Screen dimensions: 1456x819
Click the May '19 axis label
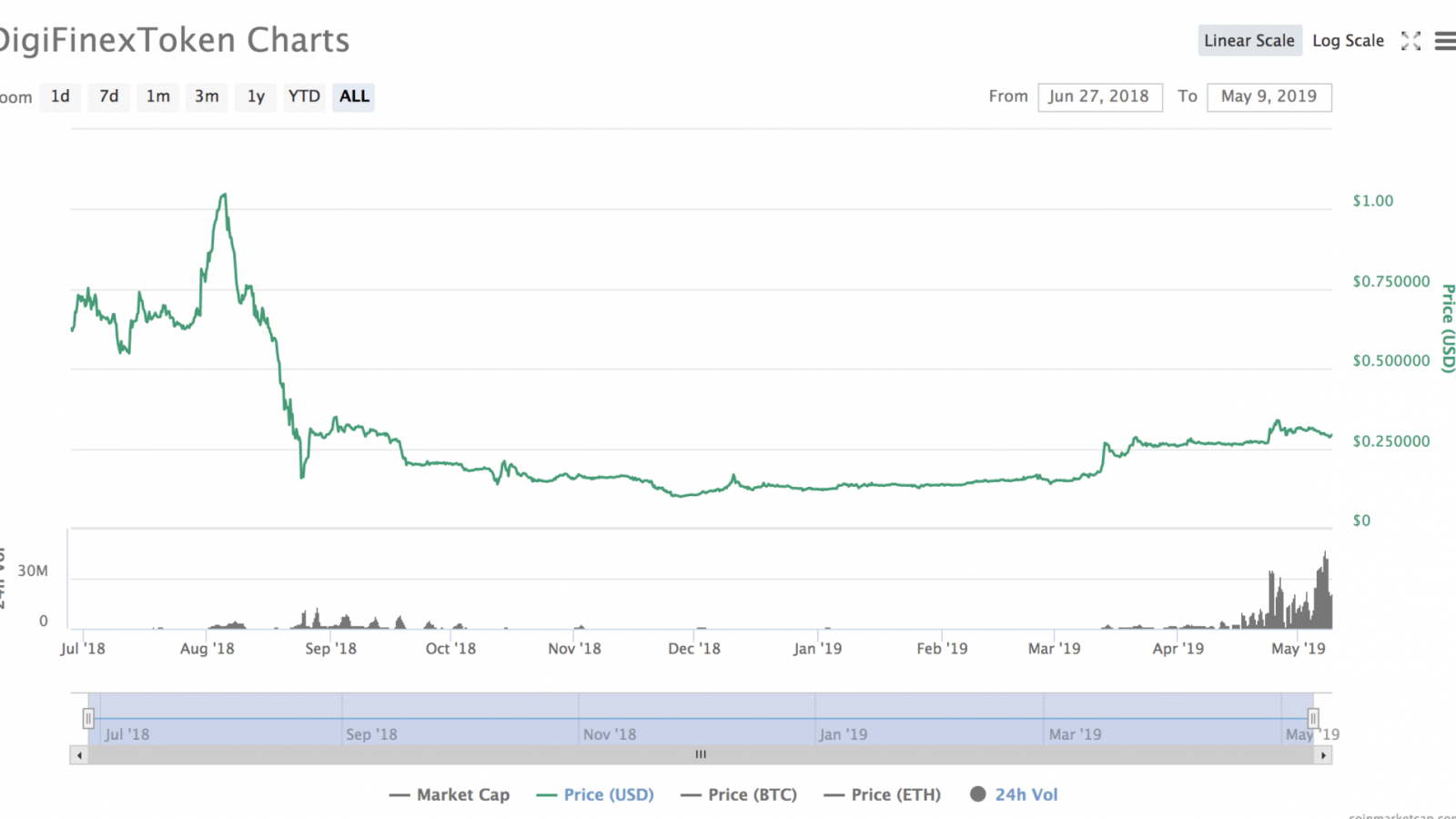(1299, 649)
